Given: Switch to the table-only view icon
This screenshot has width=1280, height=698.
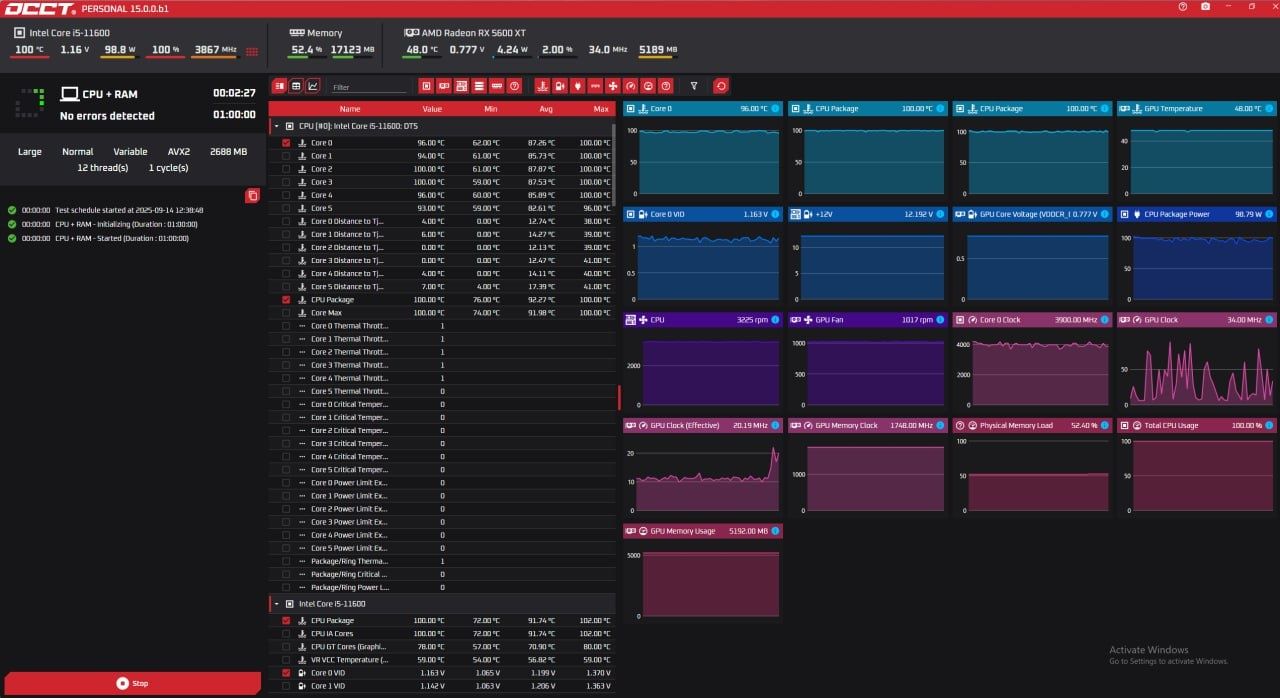Looking at the screenshot, I should (296, 86).
